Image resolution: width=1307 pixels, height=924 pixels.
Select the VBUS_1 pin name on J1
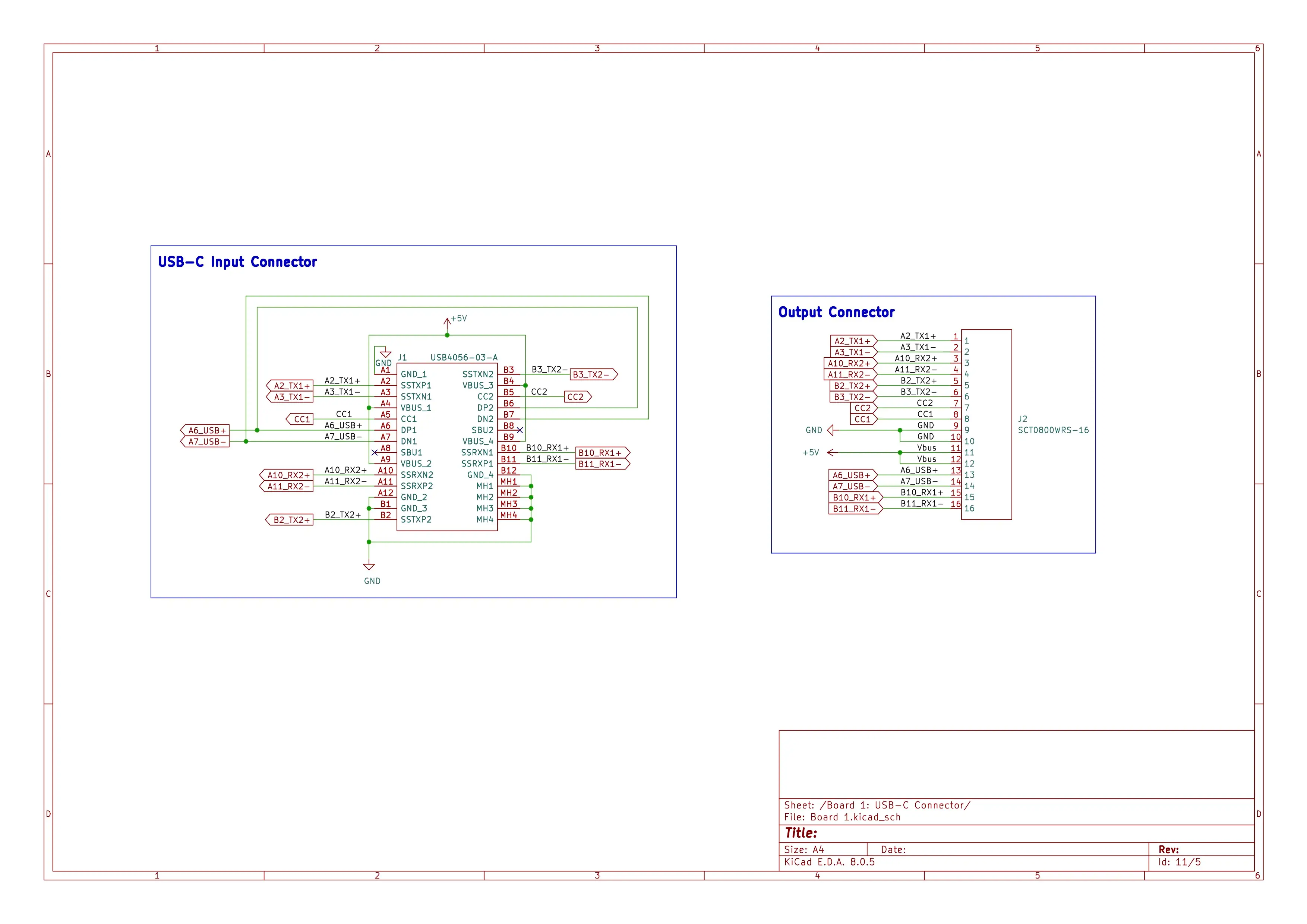tap(416, 408)
